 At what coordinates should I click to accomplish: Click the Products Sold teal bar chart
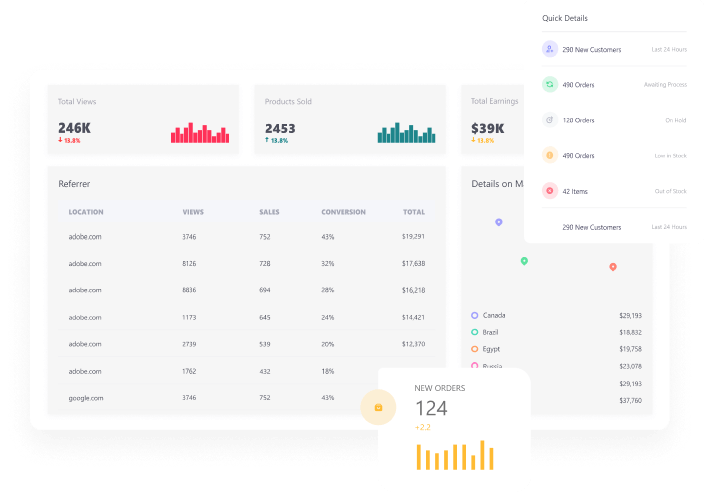point(407,134)
